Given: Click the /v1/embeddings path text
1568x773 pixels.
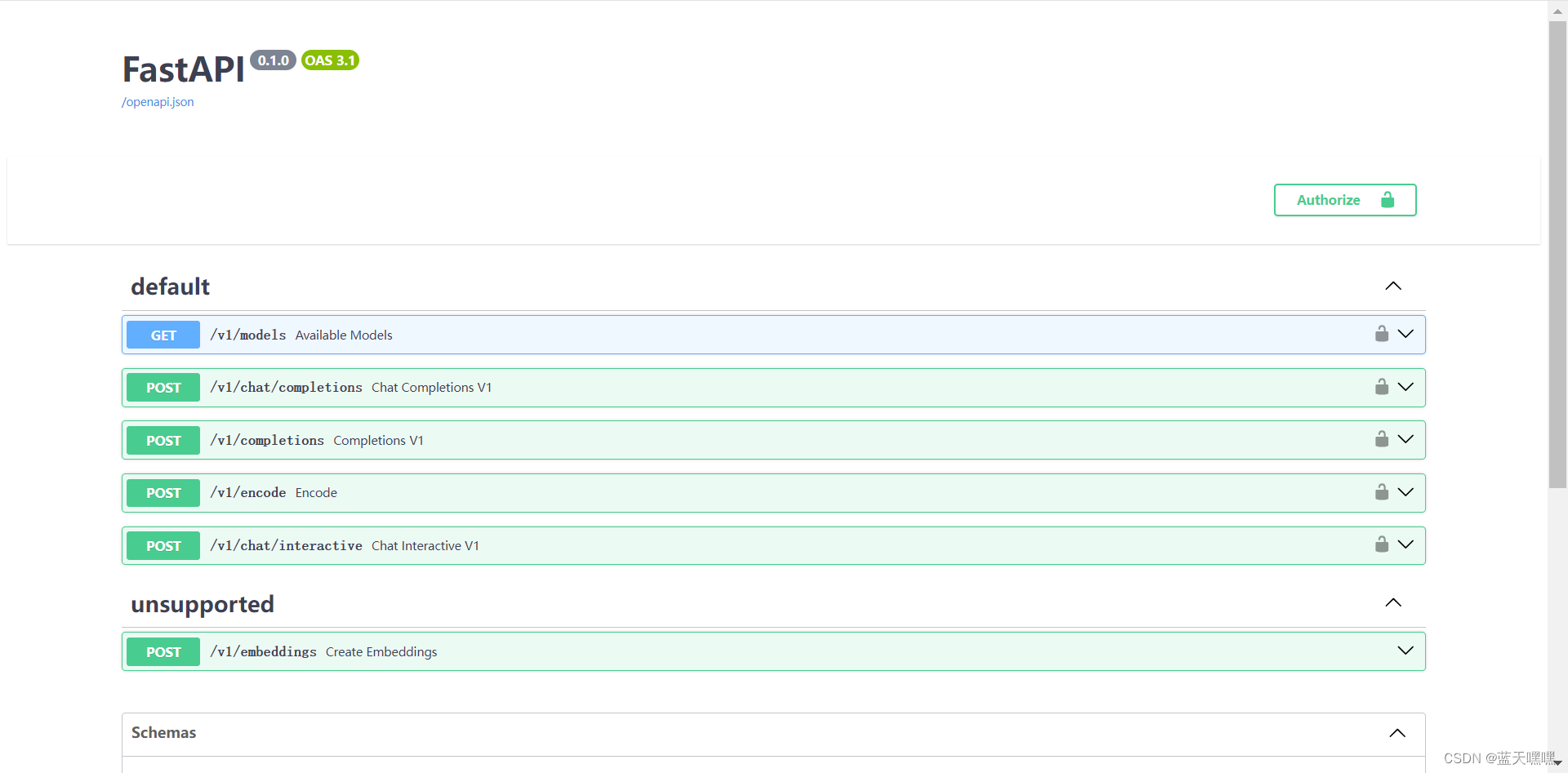Looking at the screenshot, I should click(263, 652).
